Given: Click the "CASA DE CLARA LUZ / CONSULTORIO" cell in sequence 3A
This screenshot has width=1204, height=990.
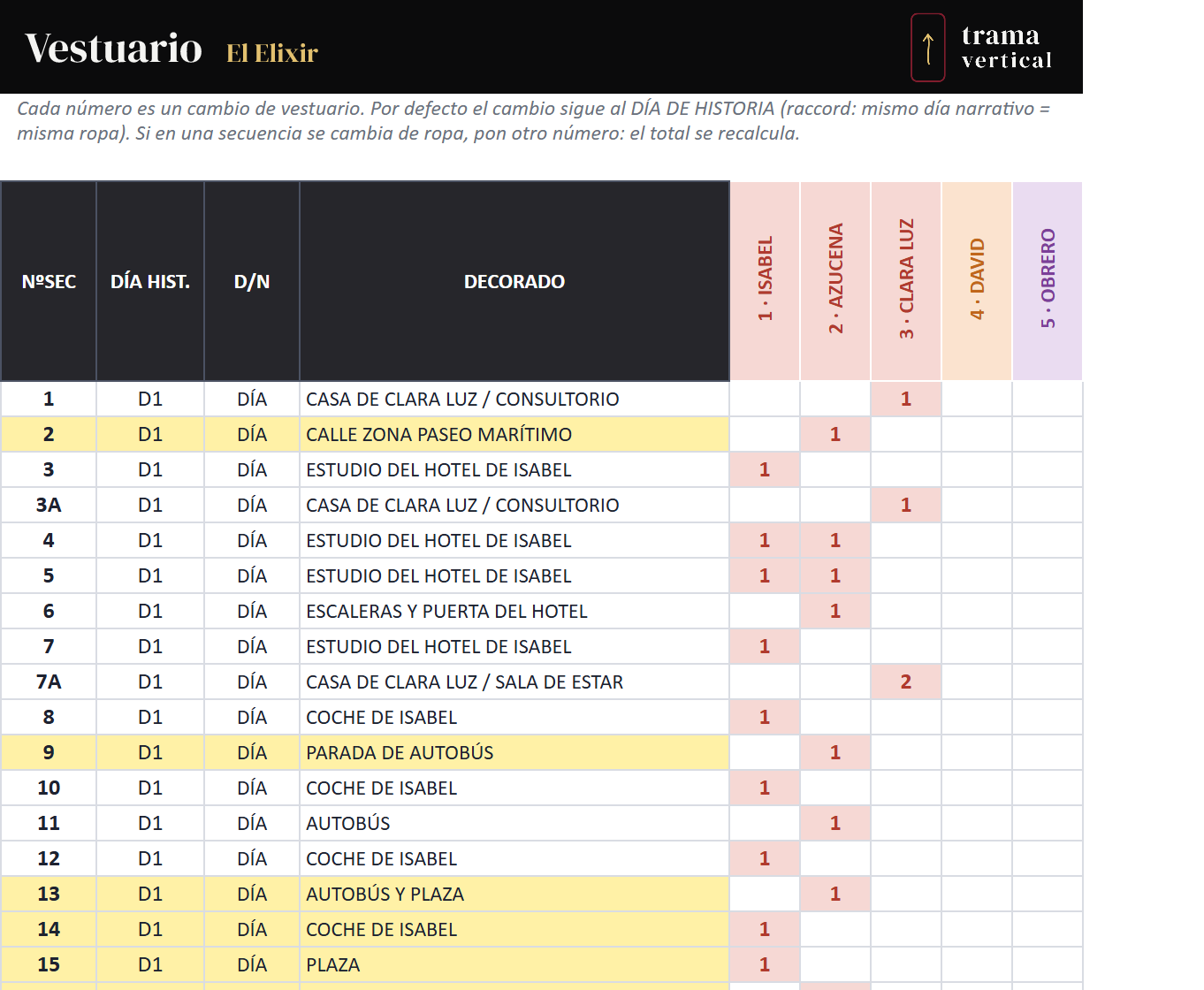Looking at the screenshot, I should click(x=514, y=505).
